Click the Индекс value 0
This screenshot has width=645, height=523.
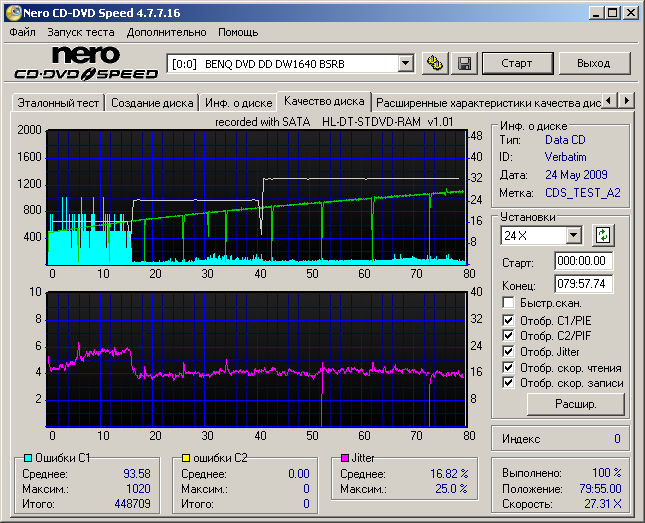[x=617, y=439]
